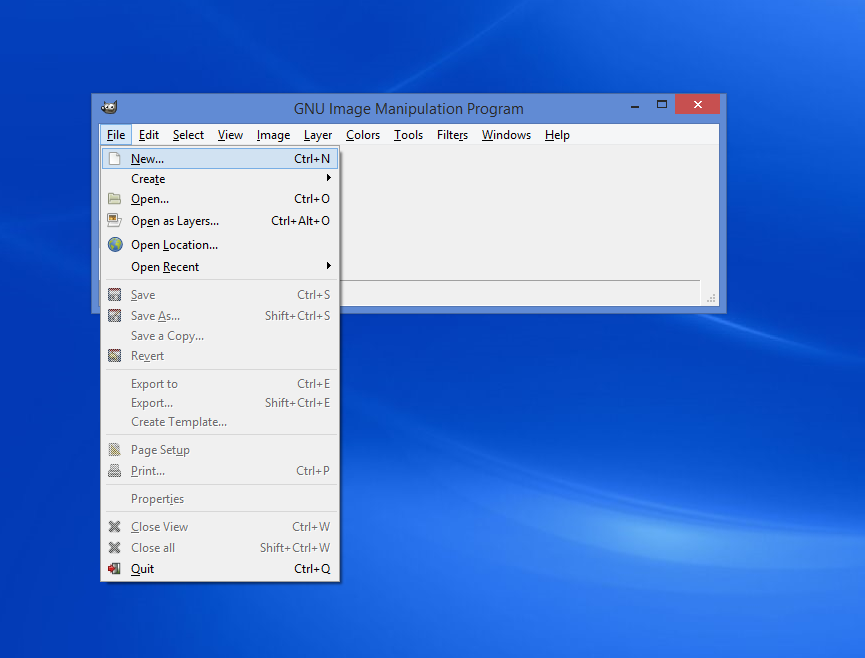Screen dimensions: 865x658
Task: Click the Ctrl+Q shortcut text
Action: tap(312, 569)
